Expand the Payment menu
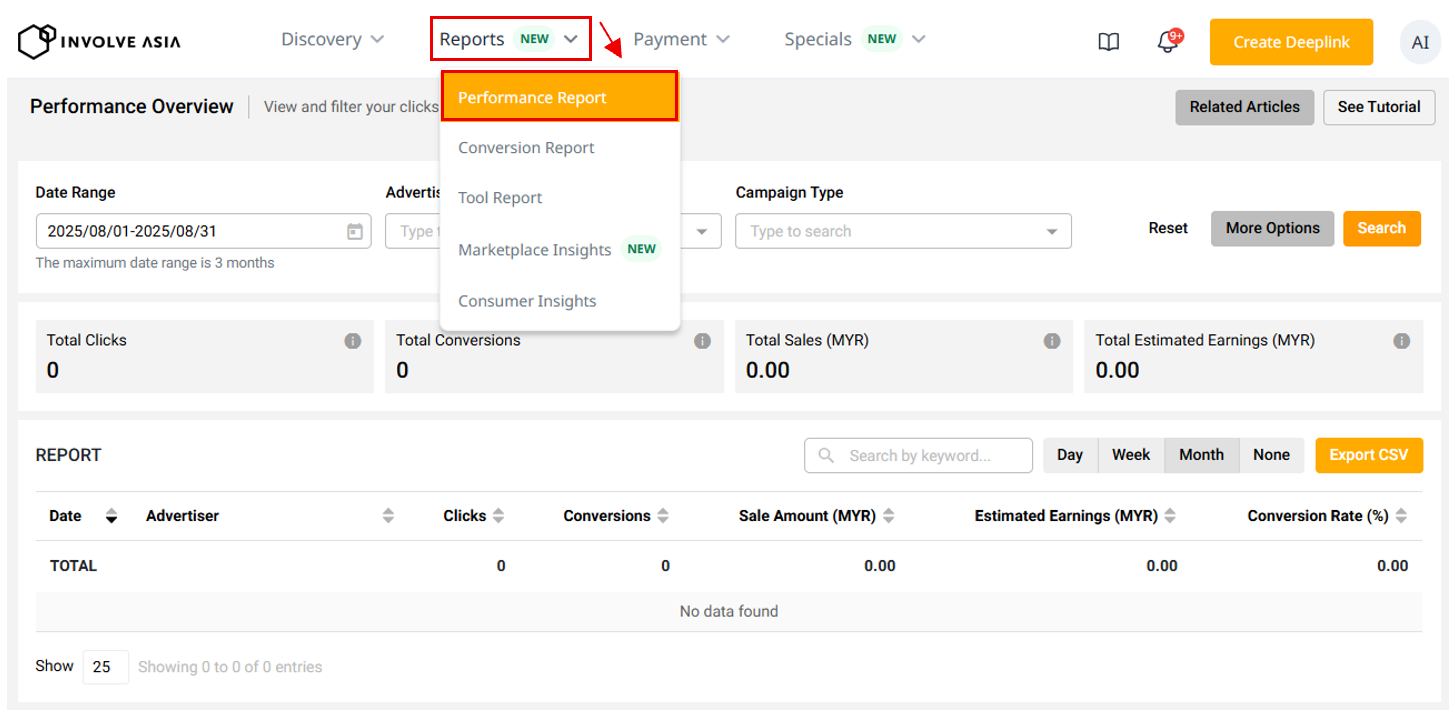The width and height of the screenshot is (1456, 722). (x=681, y=39)
